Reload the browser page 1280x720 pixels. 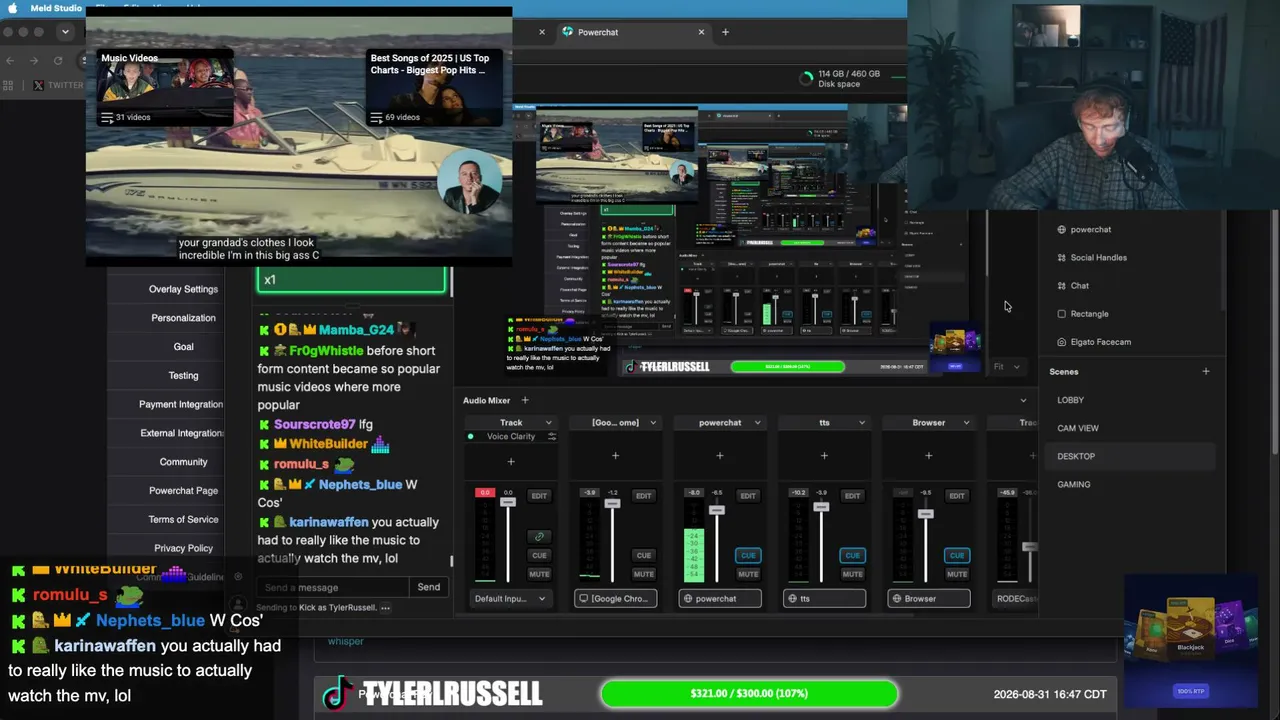(x=58, y=61)
